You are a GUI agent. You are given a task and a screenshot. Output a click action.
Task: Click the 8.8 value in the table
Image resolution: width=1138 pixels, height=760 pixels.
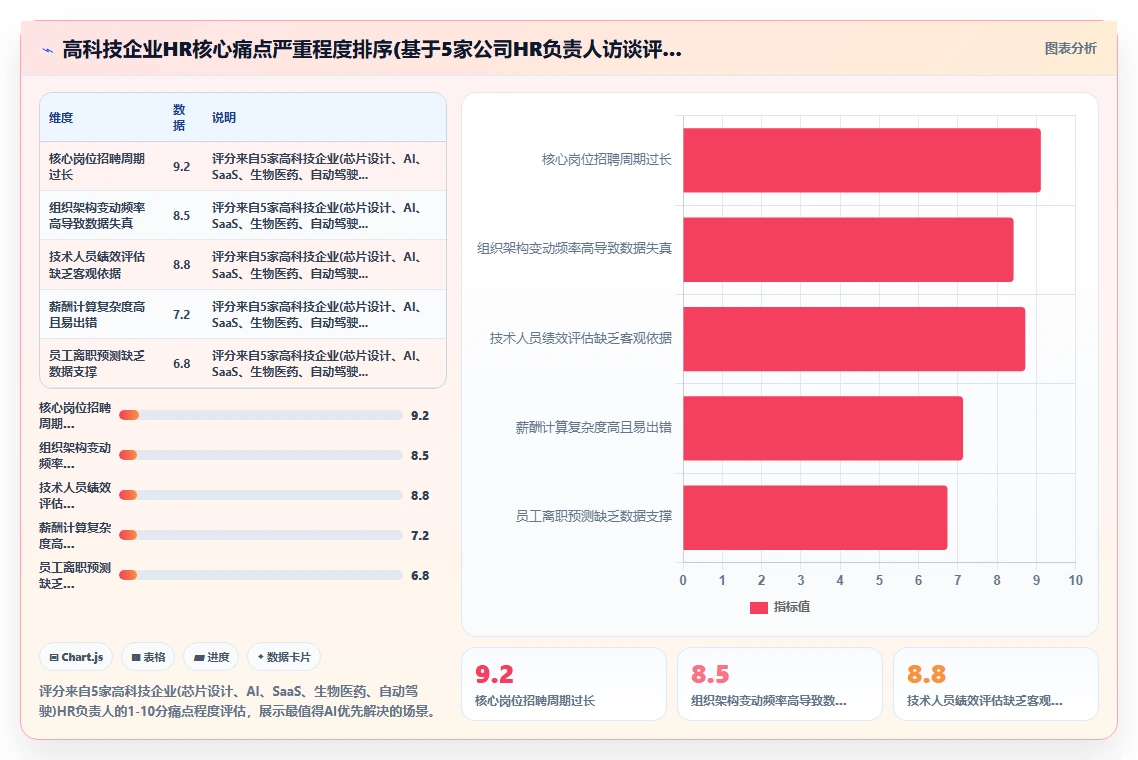181,265
